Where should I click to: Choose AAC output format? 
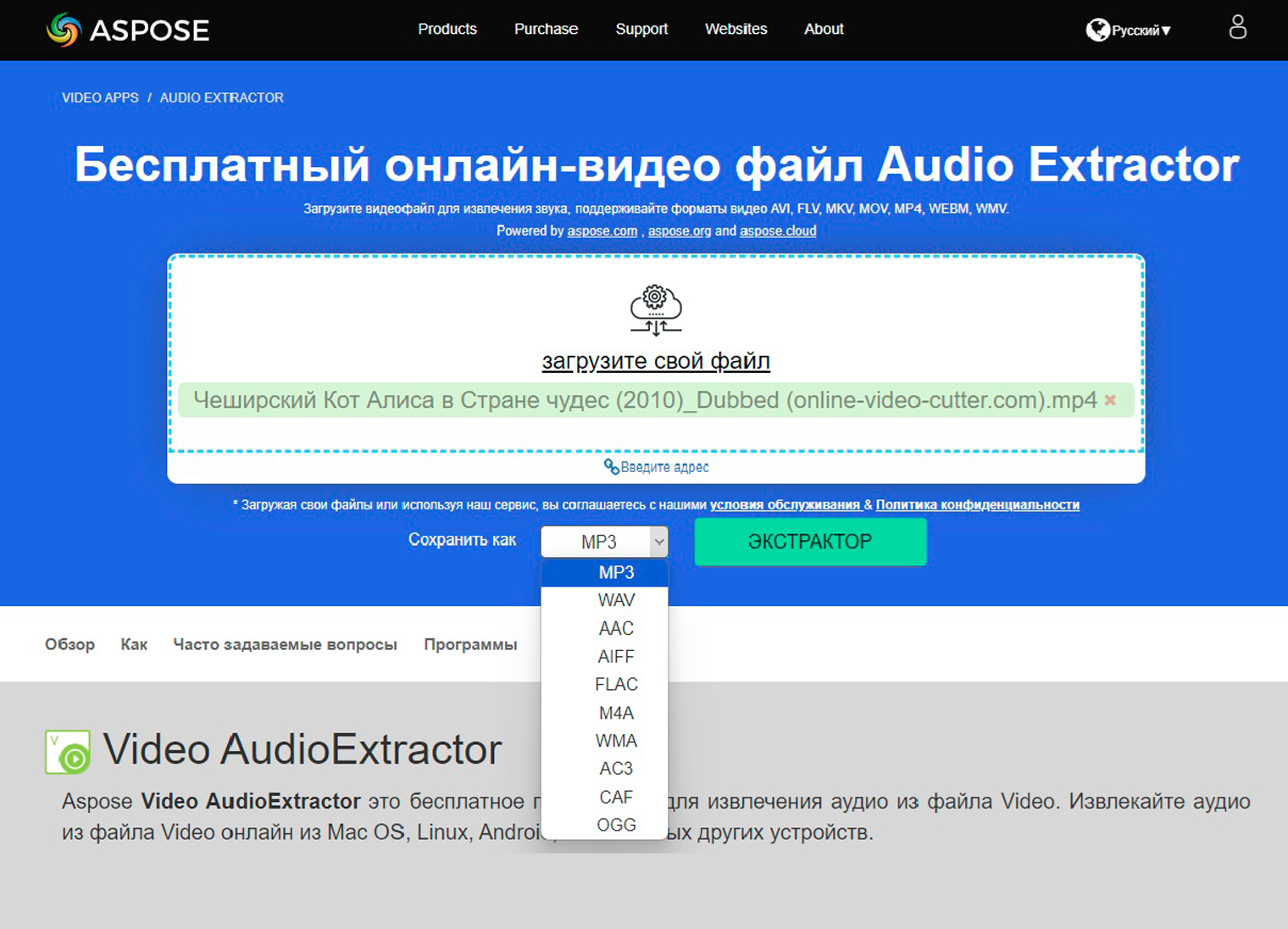point(604,628)
